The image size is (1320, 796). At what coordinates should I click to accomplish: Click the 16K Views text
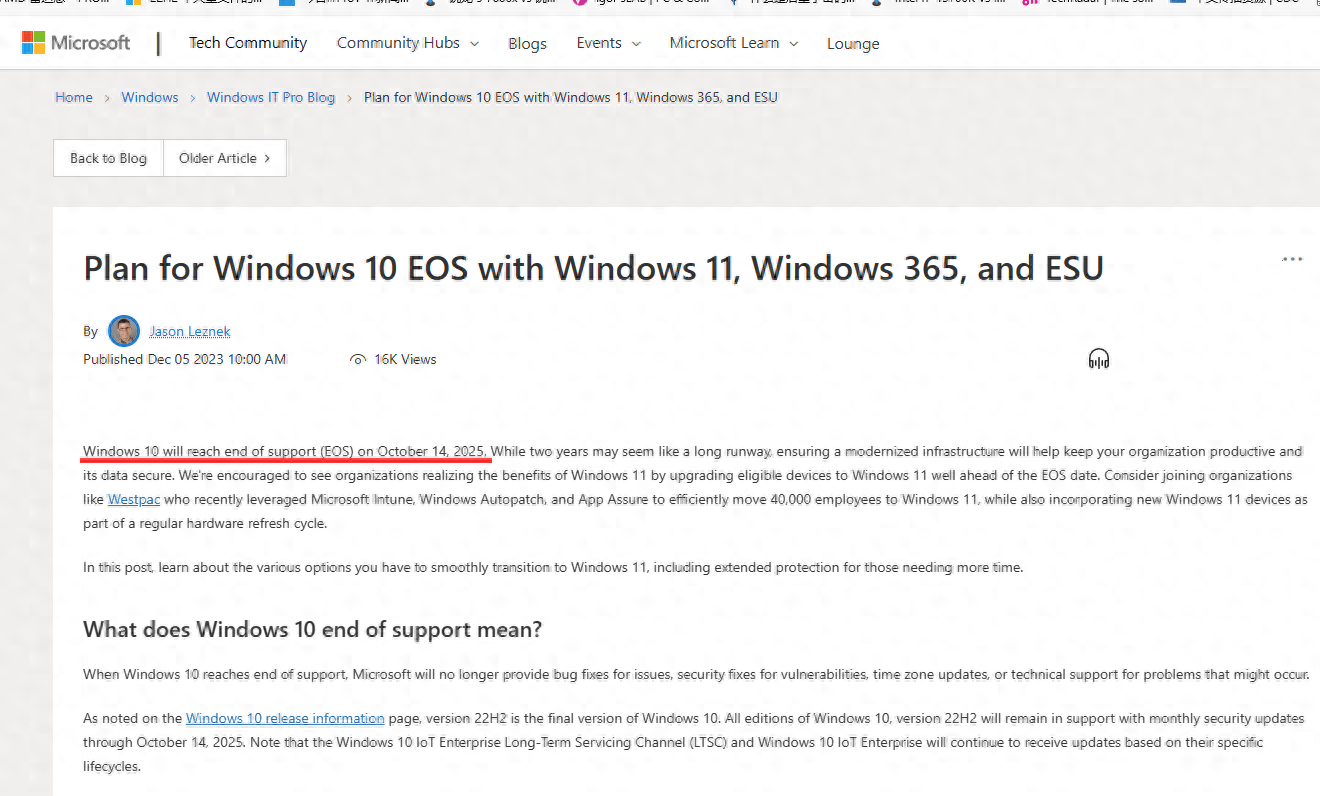405,359
